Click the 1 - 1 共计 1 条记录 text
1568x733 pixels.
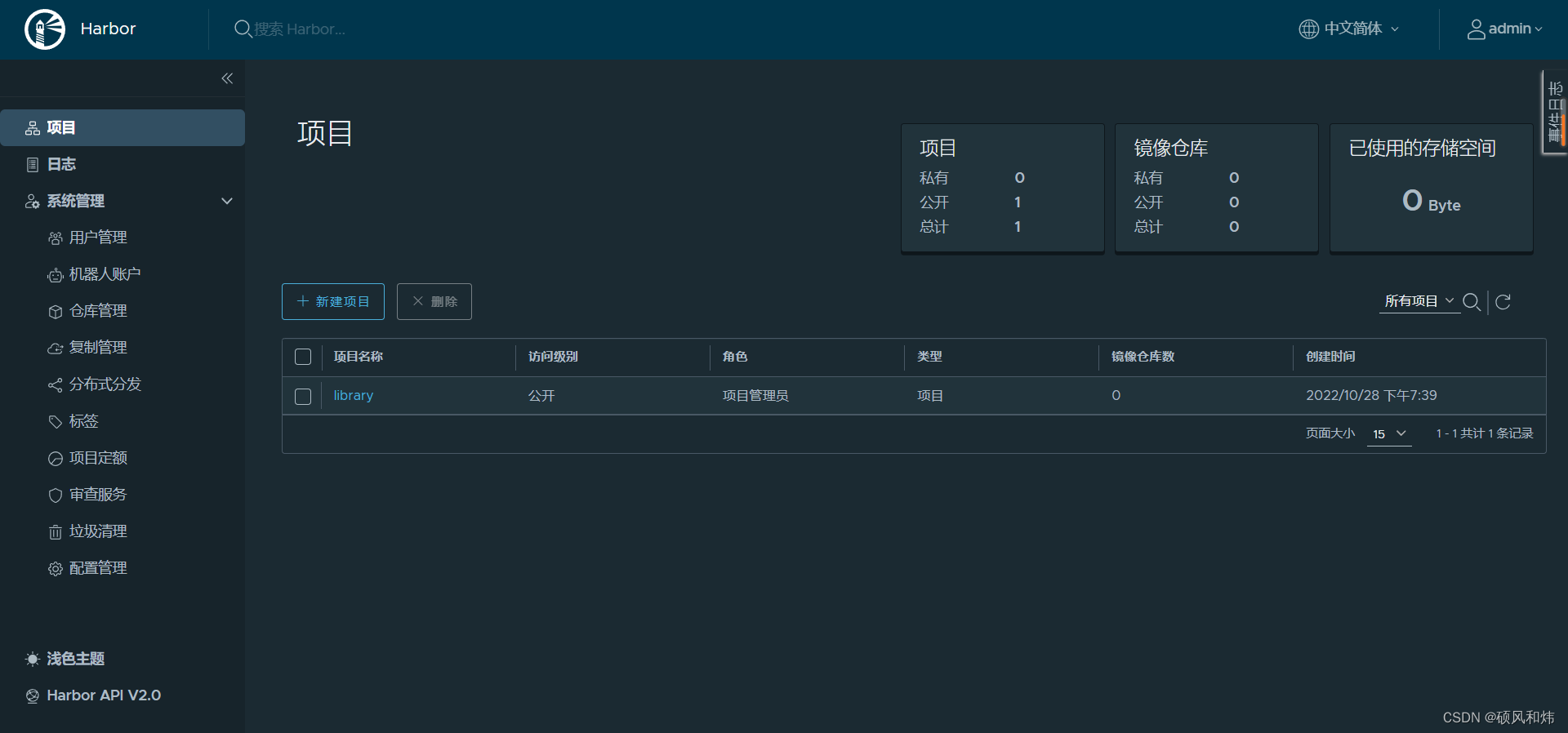[x=1484, y=433]
